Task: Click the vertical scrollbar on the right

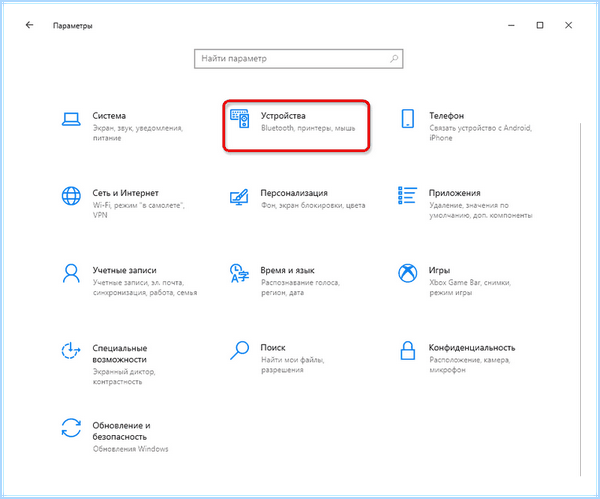Action: pyautogui.click(x=580, y=299)
